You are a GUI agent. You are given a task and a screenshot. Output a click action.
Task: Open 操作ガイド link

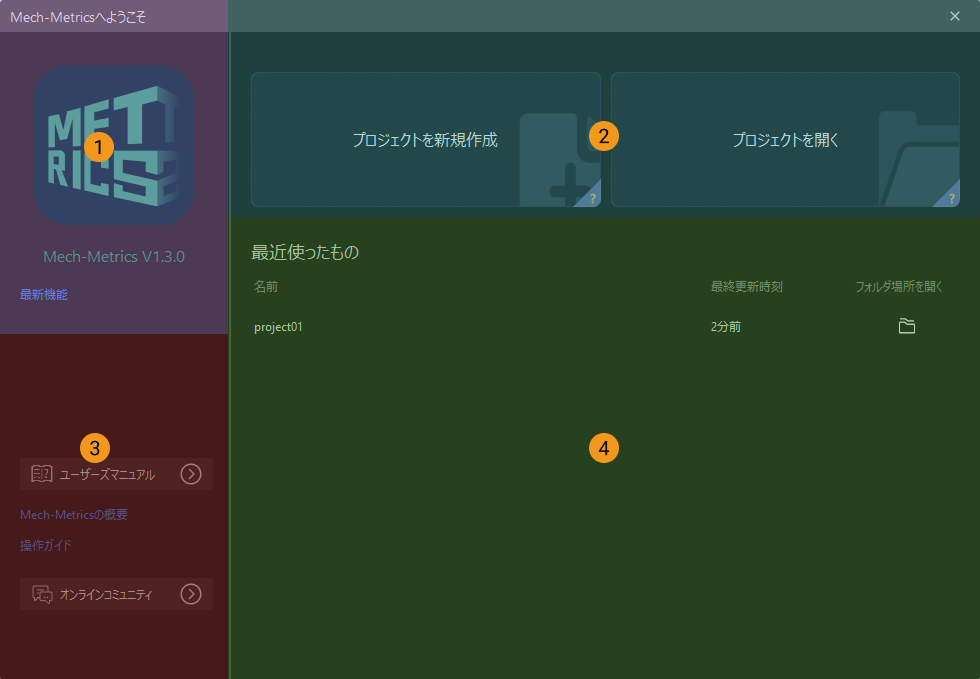coord(46,545)
